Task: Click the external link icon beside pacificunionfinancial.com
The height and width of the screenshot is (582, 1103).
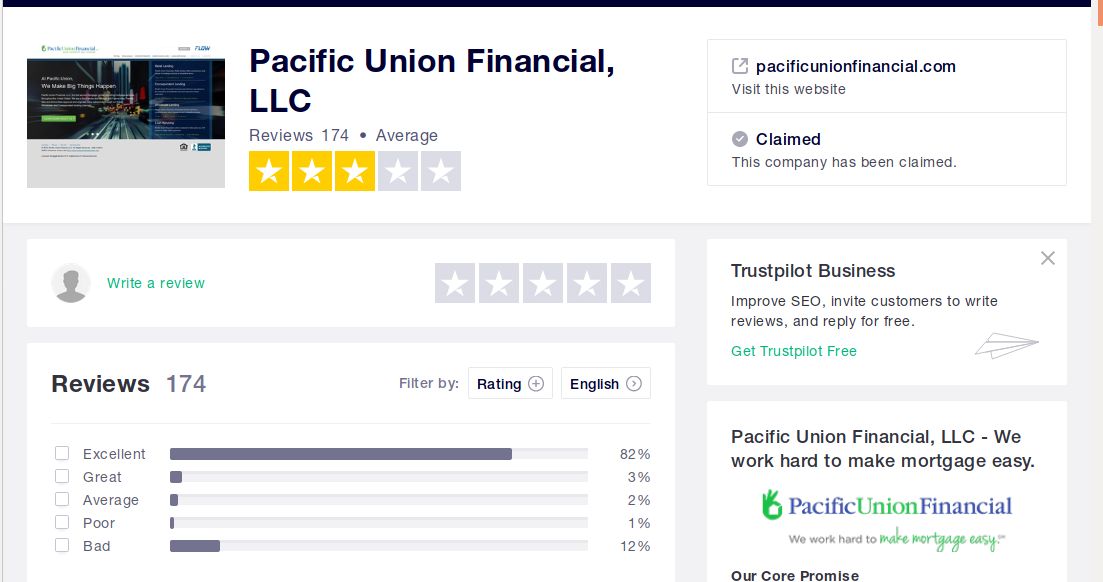Action: pyautogui.click(x=739, y=66)
